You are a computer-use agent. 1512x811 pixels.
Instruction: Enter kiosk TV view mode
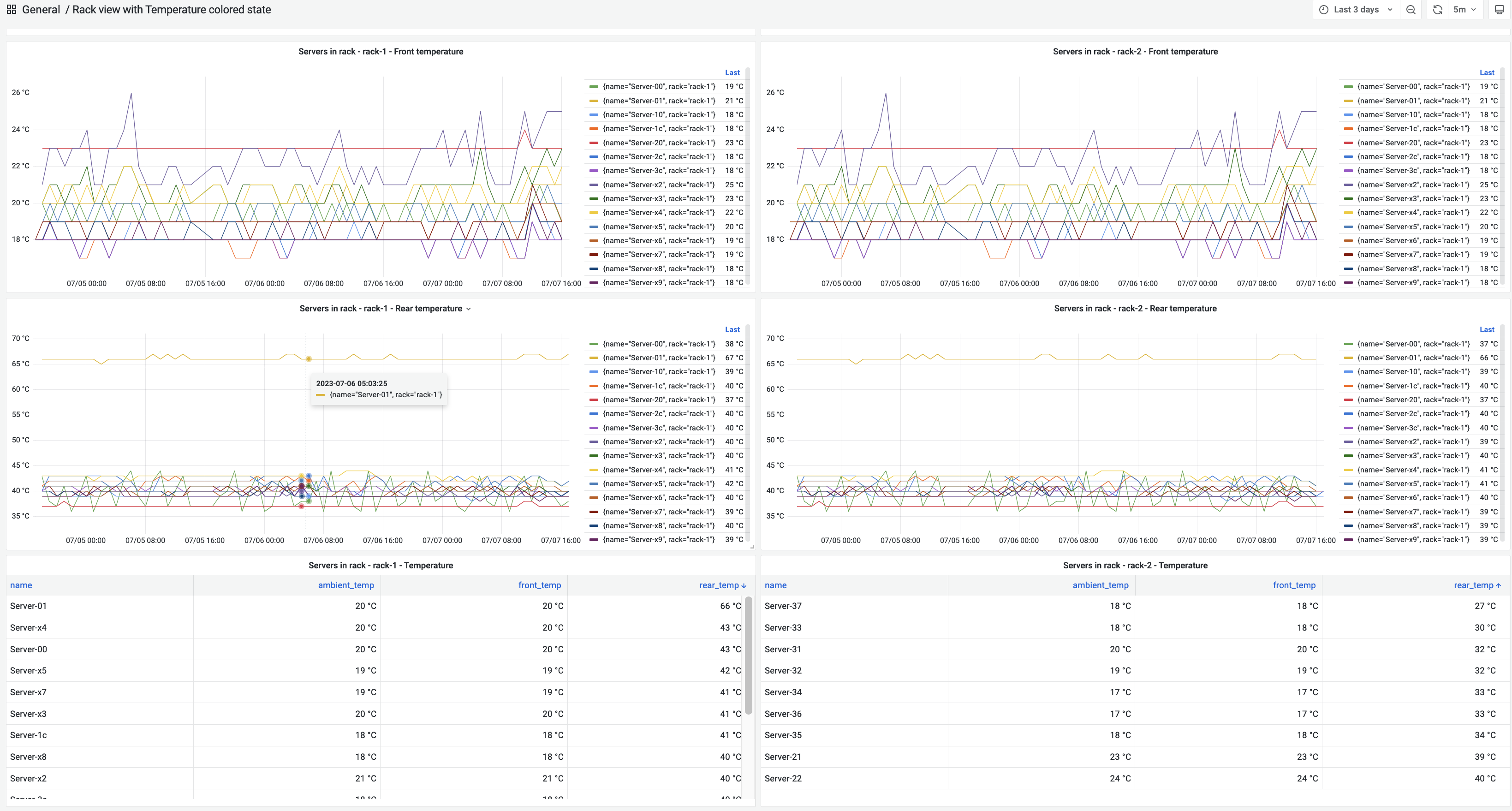click(1499, 9)
